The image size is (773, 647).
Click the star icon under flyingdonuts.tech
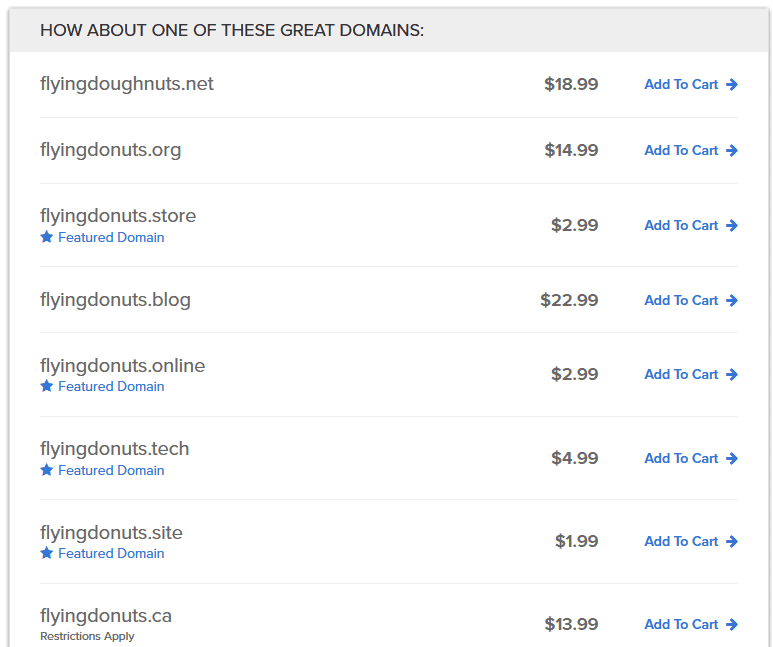tap(47, 470)
